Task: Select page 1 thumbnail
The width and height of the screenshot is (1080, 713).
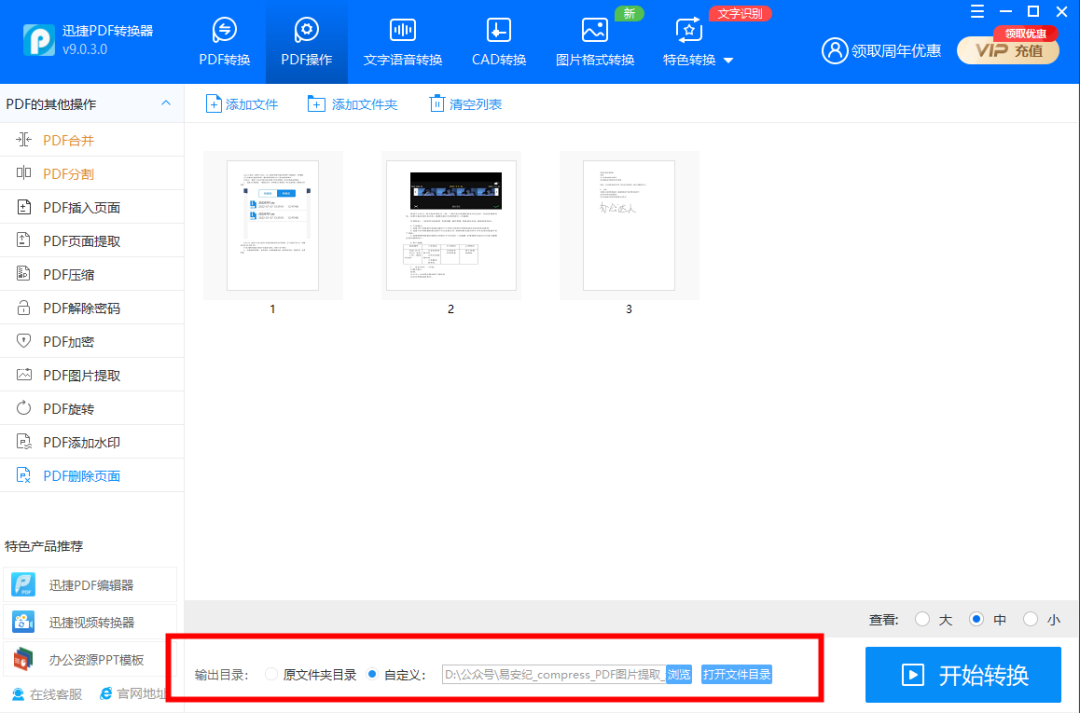Action: [x=273, y=225]
